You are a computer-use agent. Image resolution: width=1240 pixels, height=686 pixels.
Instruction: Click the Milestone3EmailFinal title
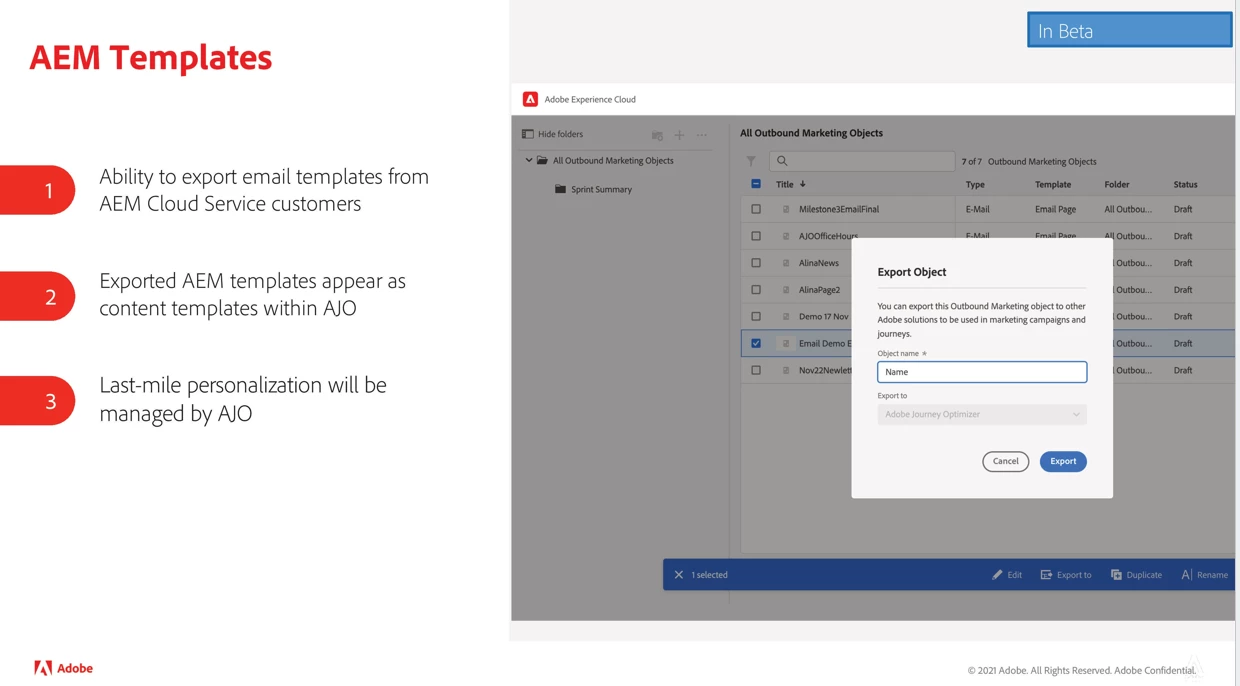tap(839, 209)
